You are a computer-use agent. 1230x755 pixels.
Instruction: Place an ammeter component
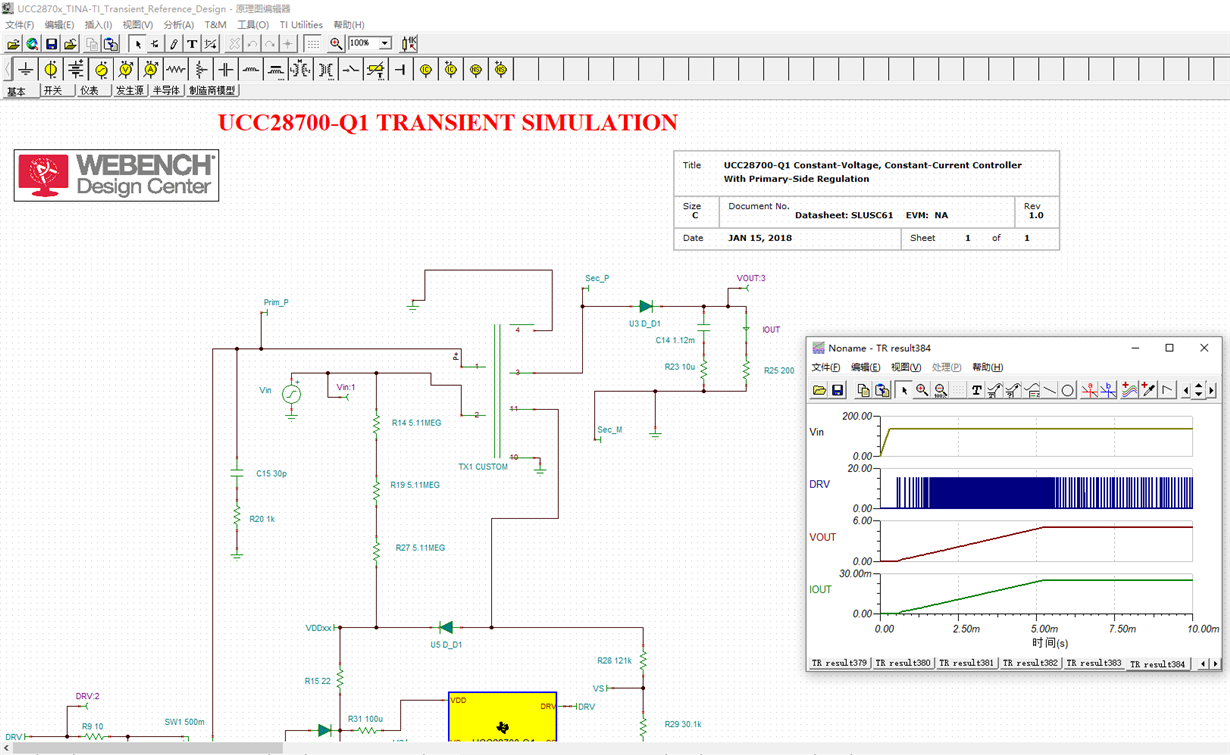(x=150, y=69)
